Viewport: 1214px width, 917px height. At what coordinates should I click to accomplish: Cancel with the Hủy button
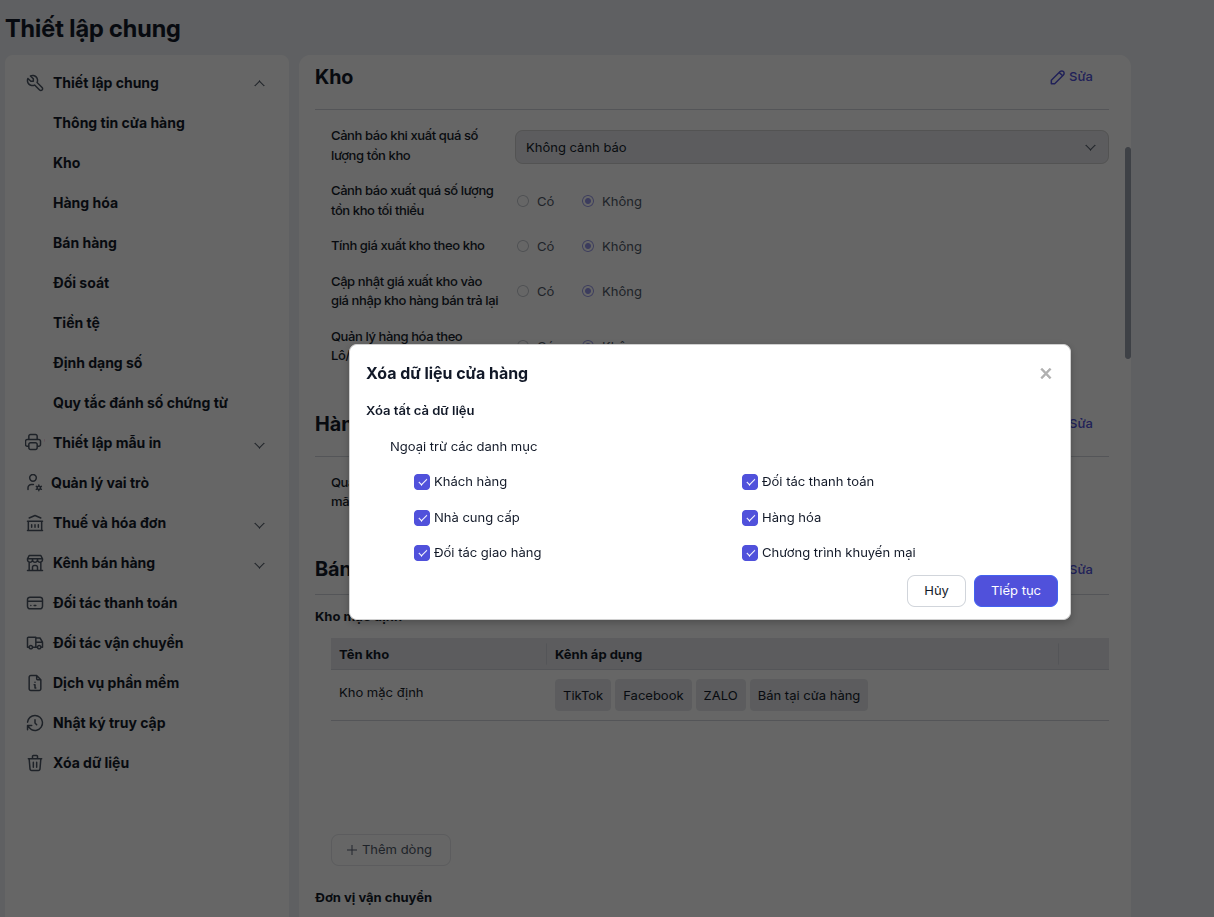click(x=935, y=591)
